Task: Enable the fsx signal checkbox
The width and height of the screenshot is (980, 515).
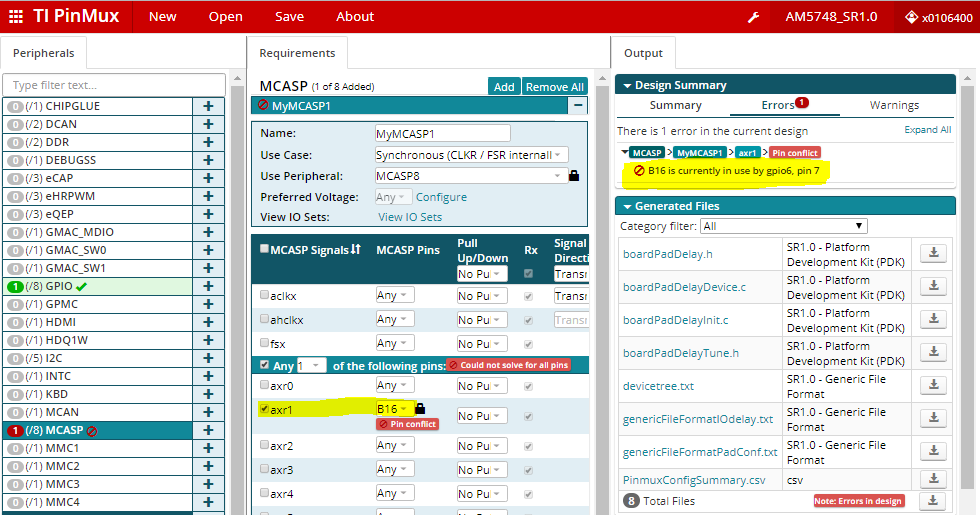Action: click(264, 342)
